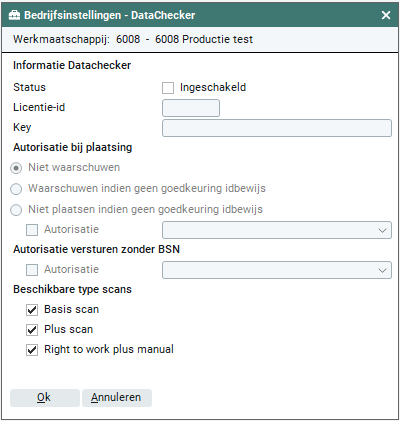The height and width of the screenshot is (421, 400).
Task: Open the Autorisatie bij plaatsing dropdown
Action: 277,230
